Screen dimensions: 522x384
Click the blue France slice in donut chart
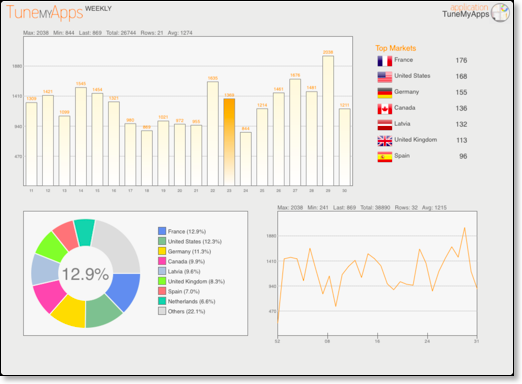coord(124,290)
